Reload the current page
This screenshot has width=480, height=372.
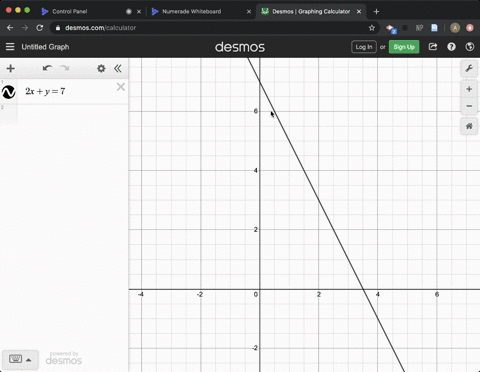coord(40,28)
